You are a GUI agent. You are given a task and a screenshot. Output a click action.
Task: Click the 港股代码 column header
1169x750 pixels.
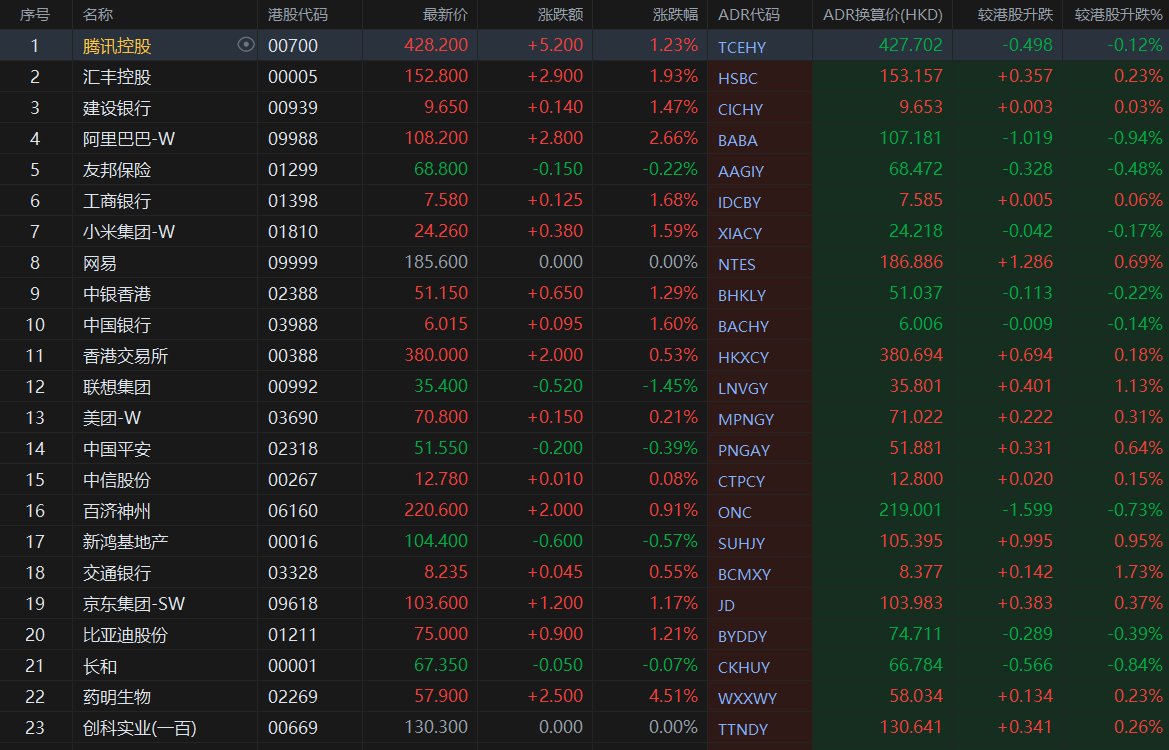pos(297,15)
